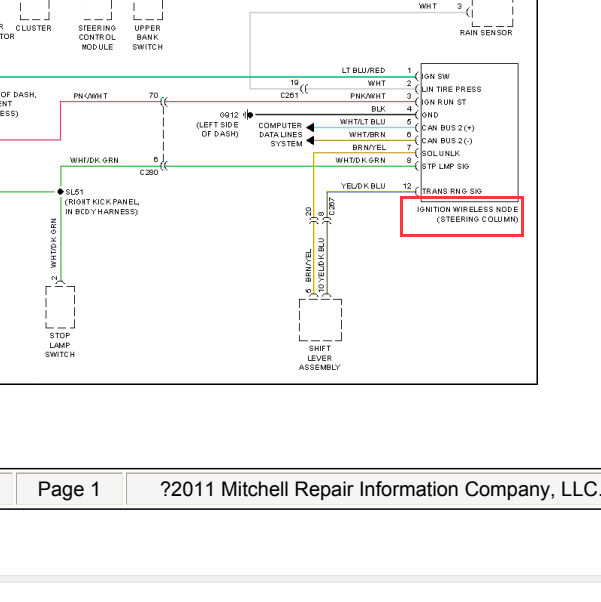The height and width of the screenshot is (602, 601).
Task: Click the STOP LAMP SWITCH label
Action: click(60, 345)
